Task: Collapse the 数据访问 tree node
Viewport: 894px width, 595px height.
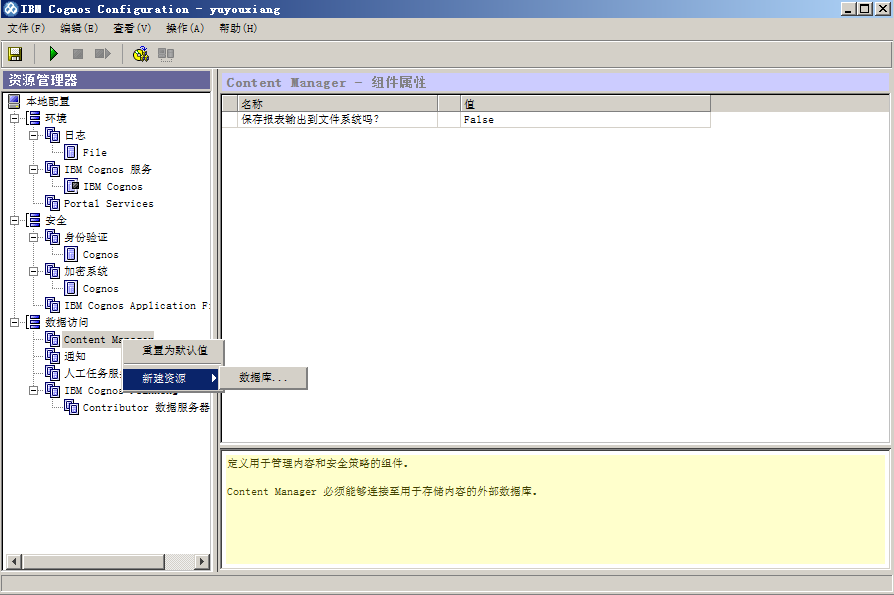Action: (14, 323)
